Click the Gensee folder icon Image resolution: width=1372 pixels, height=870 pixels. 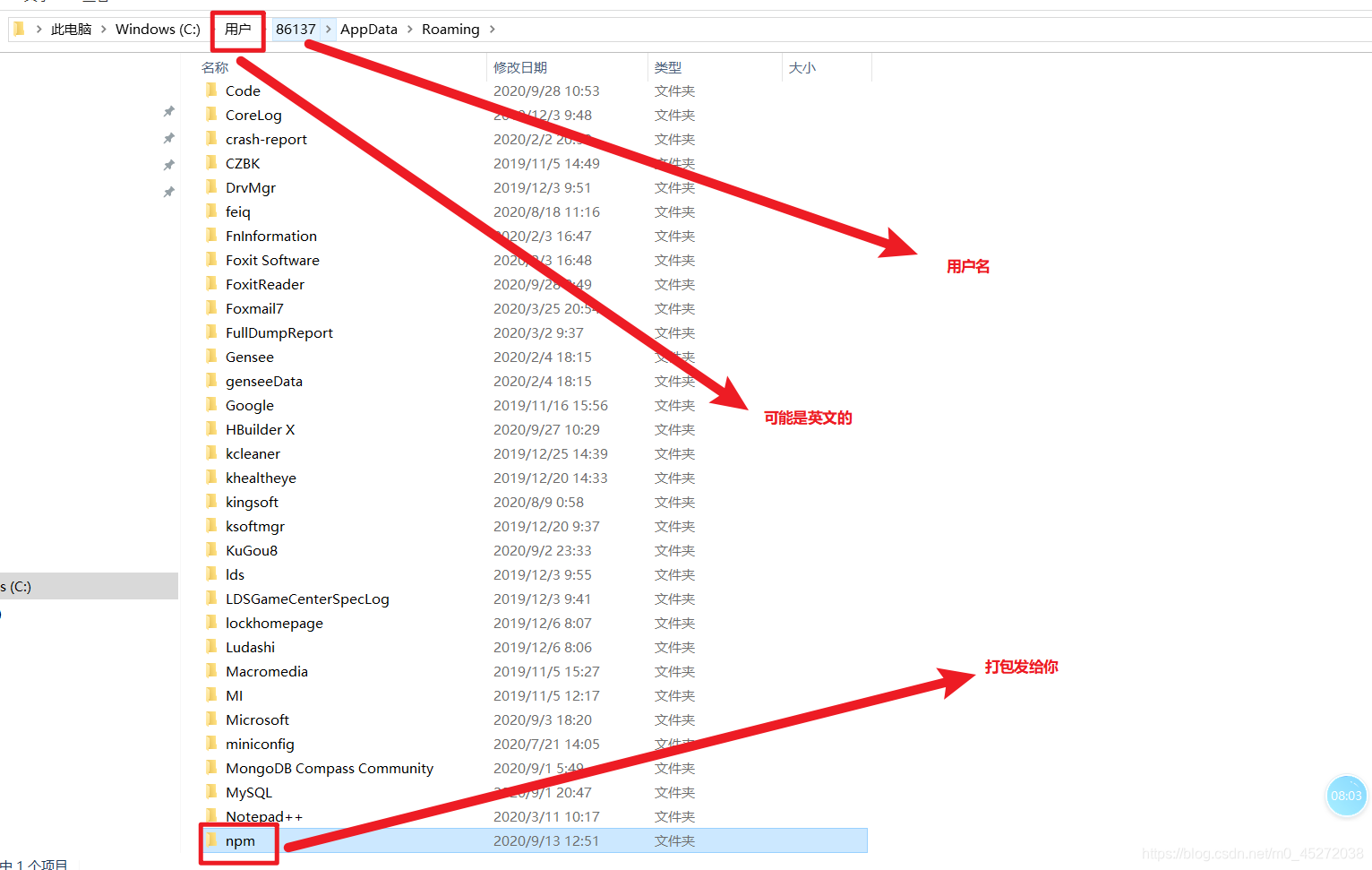tap(211, 356)
